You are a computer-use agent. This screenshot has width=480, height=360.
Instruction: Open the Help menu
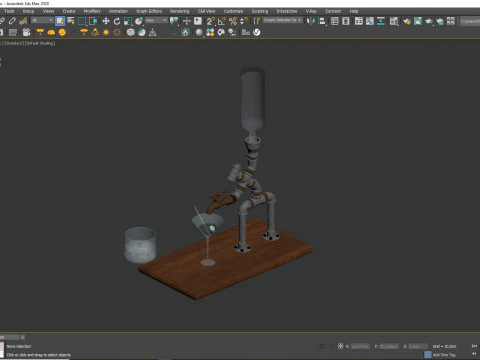[354, 11]
